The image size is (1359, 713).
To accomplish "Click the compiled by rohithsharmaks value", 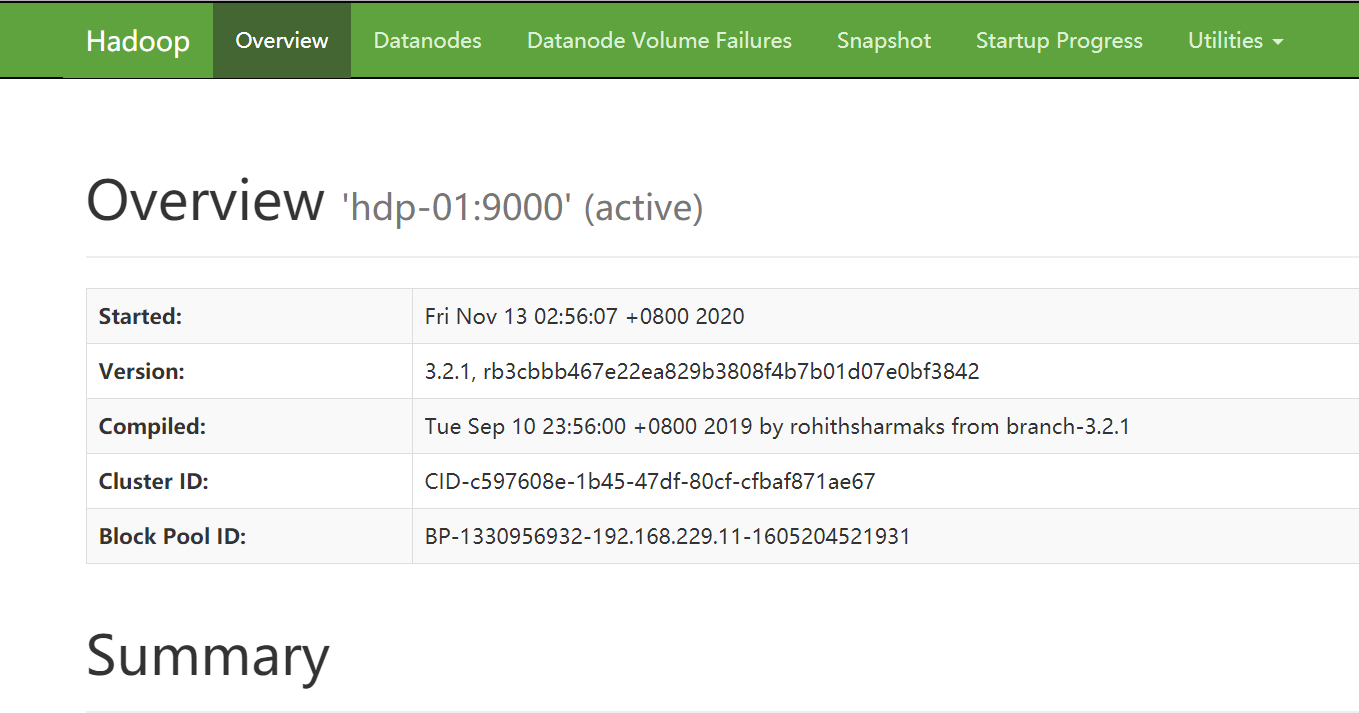I will [x=776, y=427].
